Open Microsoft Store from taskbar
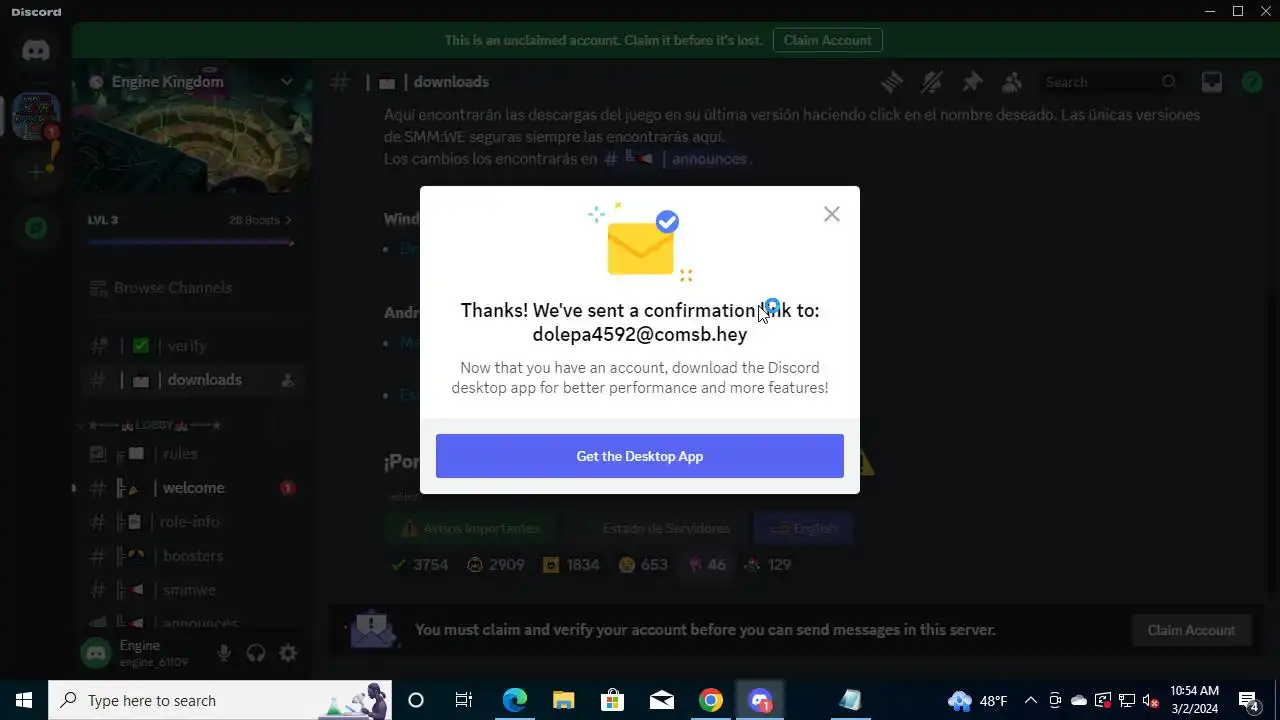 pos(612,700)
